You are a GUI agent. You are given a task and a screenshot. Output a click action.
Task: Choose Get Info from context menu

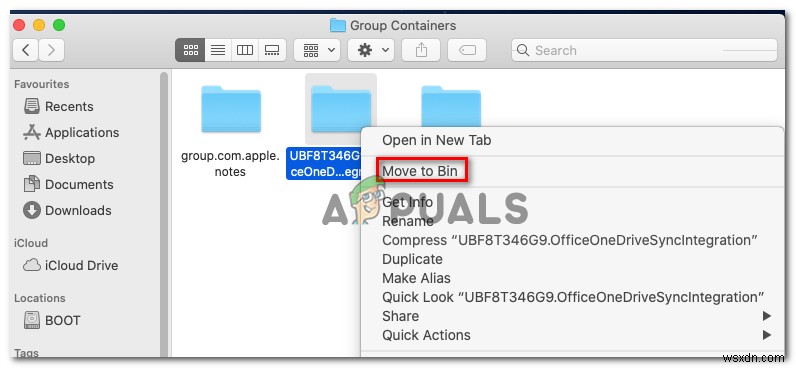pyautogui.click(x=407, y=202)
